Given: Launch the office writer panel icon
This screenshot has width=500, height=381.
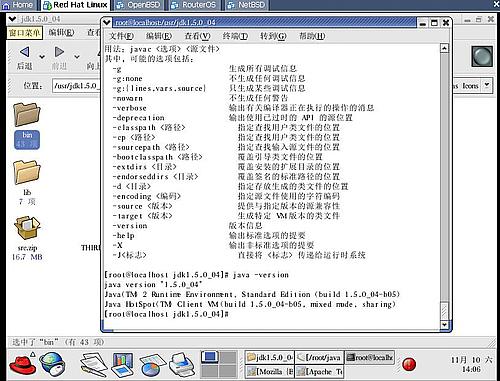Looking at the screenshot, I should pyautogui.click(x=122, y=365).
